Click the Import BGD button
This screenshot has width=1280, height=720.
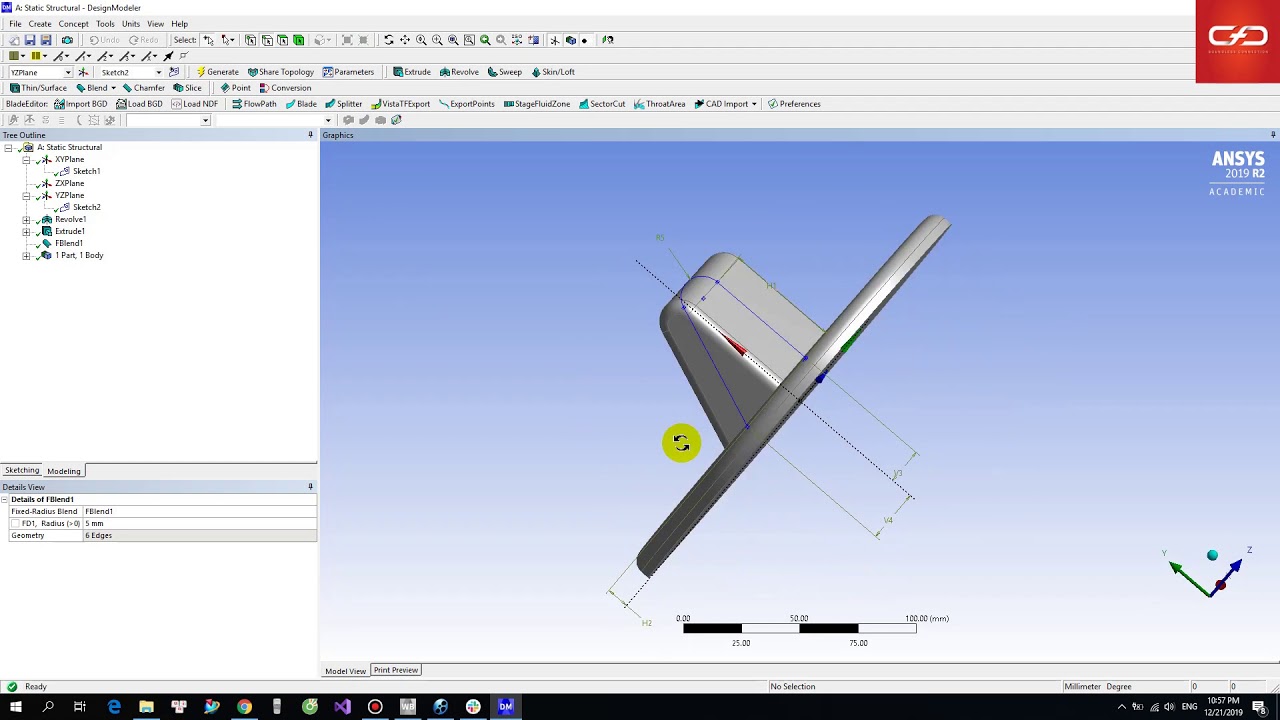coord(80,104)
